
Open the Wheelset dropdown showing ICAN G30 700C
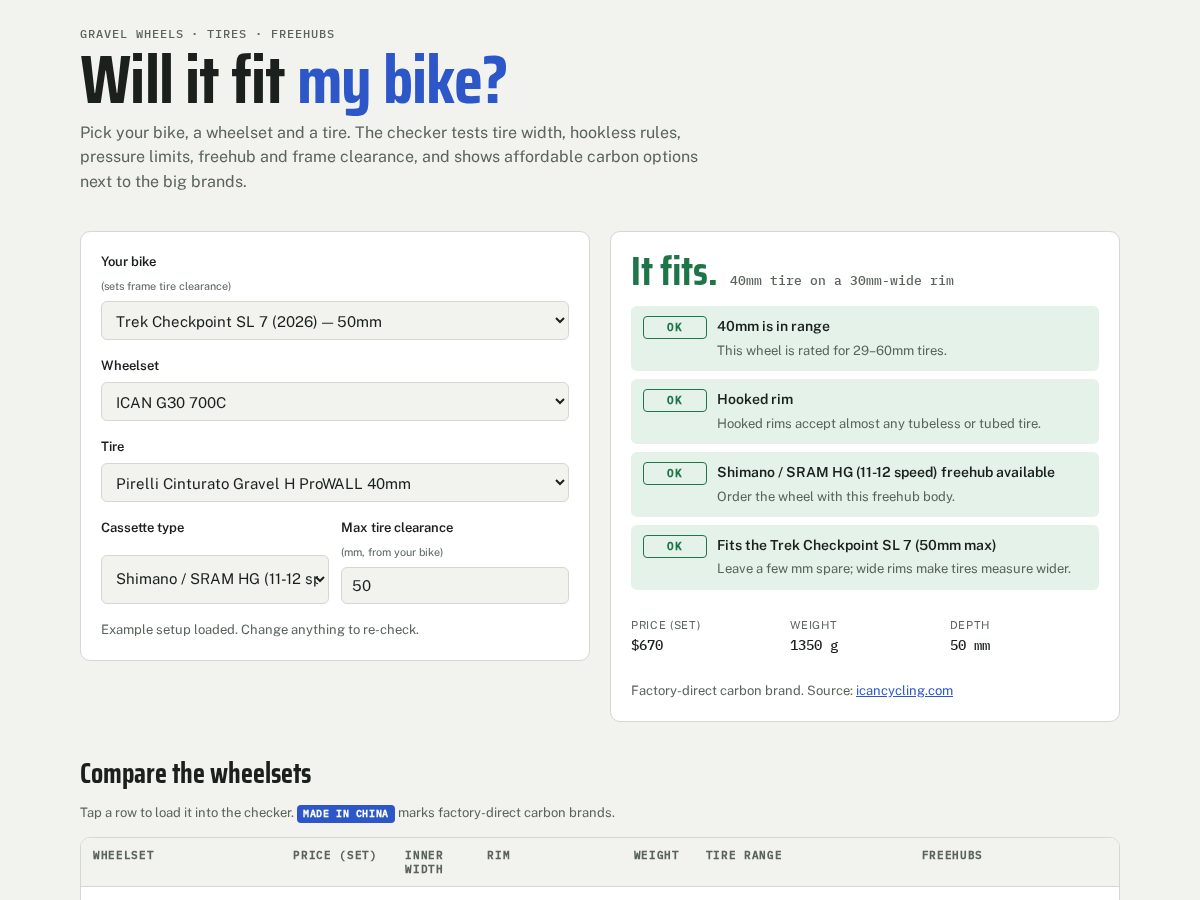[335, 402]
